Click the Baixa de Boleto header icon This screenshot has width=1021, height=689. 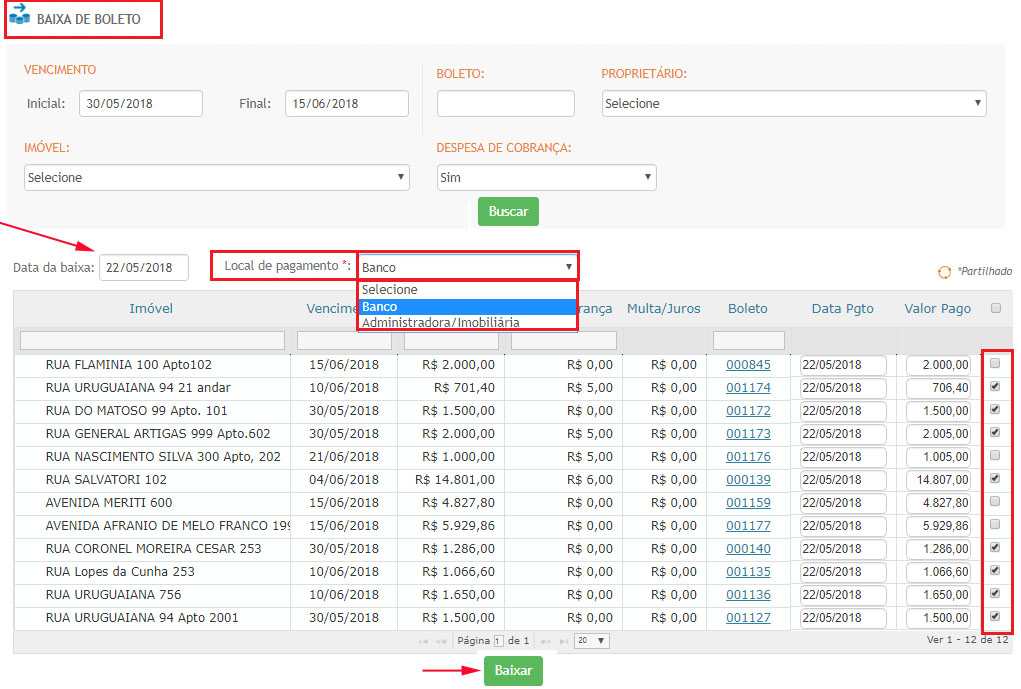pyautogui.click(x=19, y=17)
